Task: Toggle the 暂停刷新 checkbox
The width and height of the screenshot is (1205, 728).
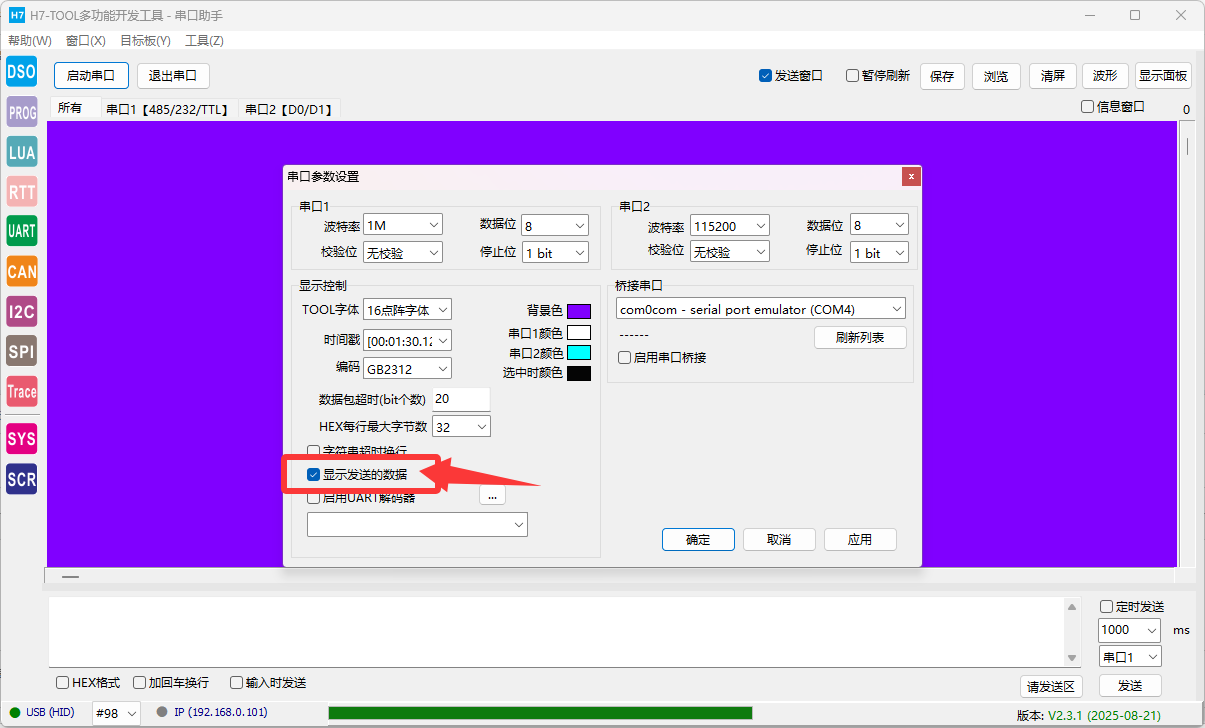Action: tap(853, 76)
